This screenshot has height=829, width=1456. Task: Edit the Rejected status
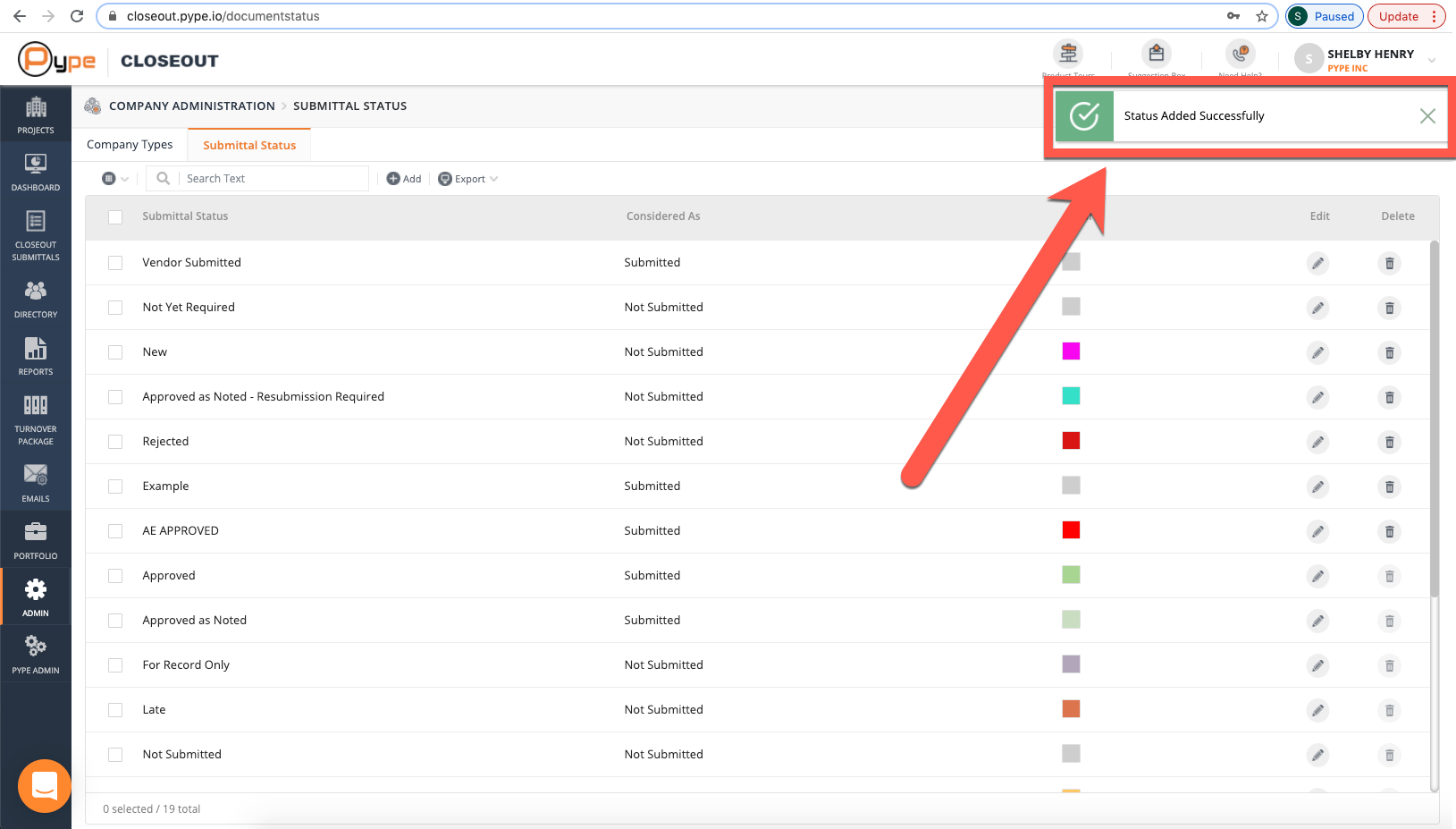1318,442
